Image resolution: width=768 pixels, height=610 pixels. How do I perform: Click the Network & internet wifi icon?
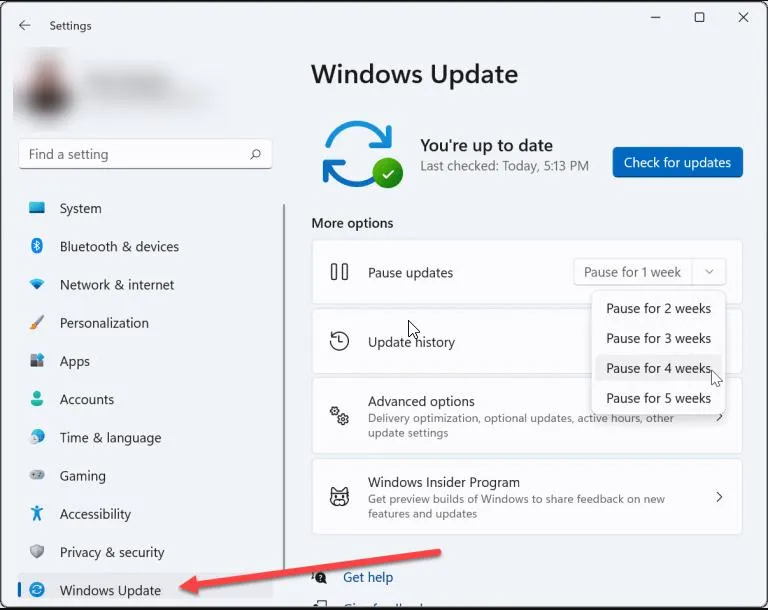click(37, 284)
